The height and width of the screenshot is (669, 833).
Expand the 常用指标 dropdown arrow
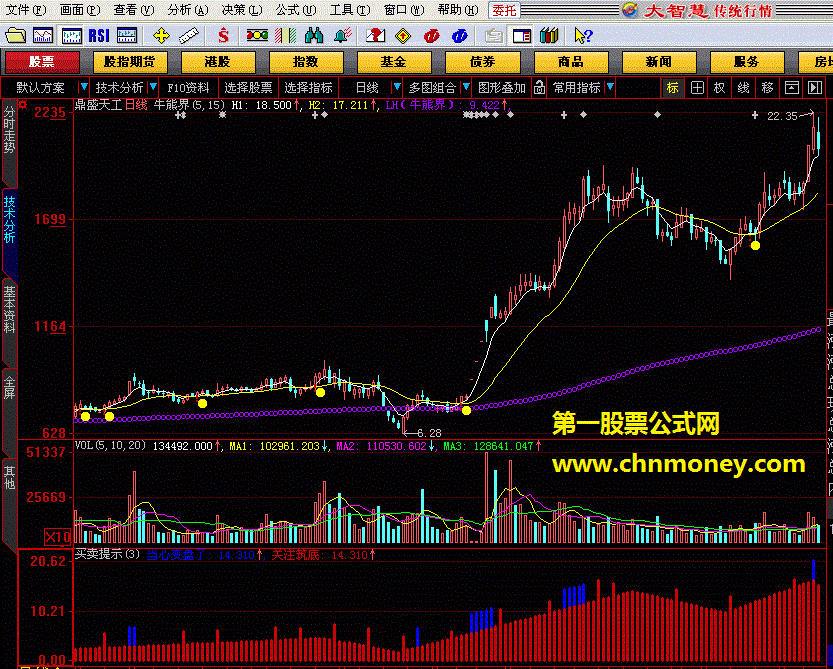tap(610, 87)
